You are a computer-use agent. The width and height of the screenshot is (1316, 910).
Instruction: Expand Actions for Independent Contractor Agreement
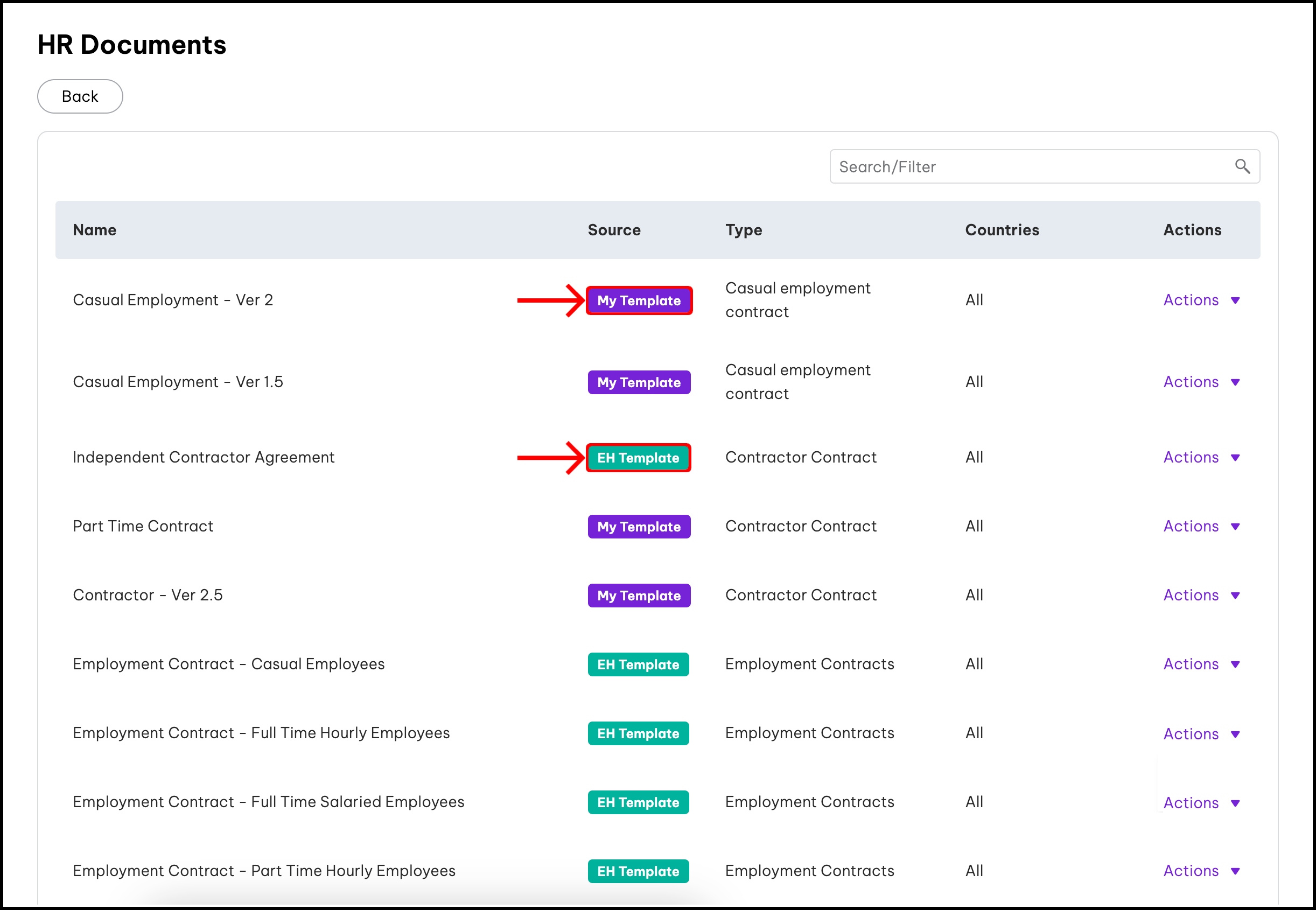coord(1201,457)
